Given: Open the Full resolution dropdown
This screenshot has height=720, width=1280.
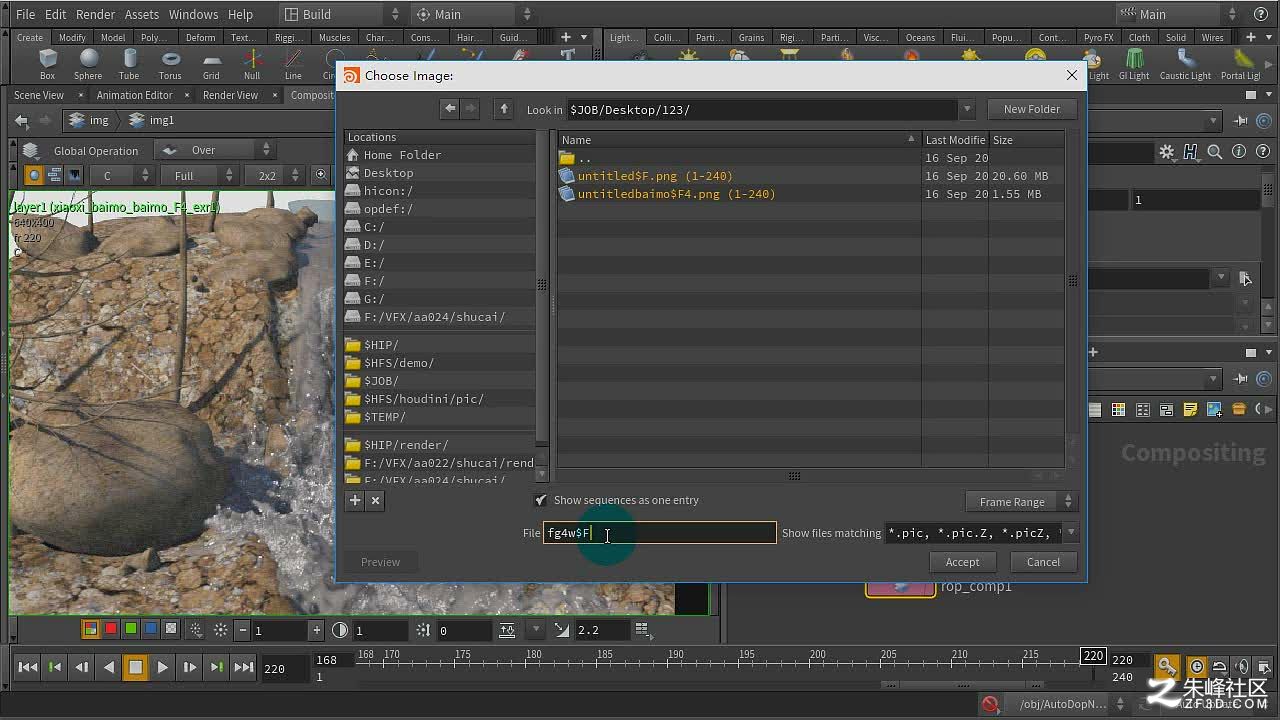Looking at the screenshot, I should [198, 176].
